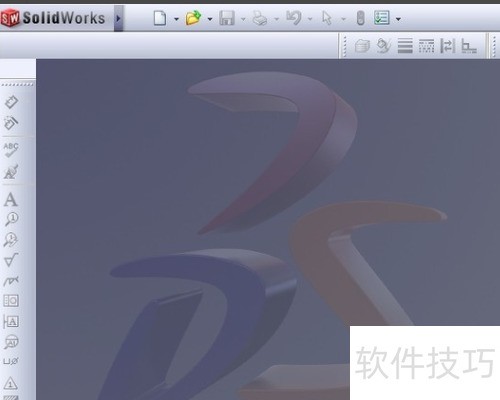Click the Hide/Show Edges icon
This screenshot has width=500, height=400.
click(448, 46)
